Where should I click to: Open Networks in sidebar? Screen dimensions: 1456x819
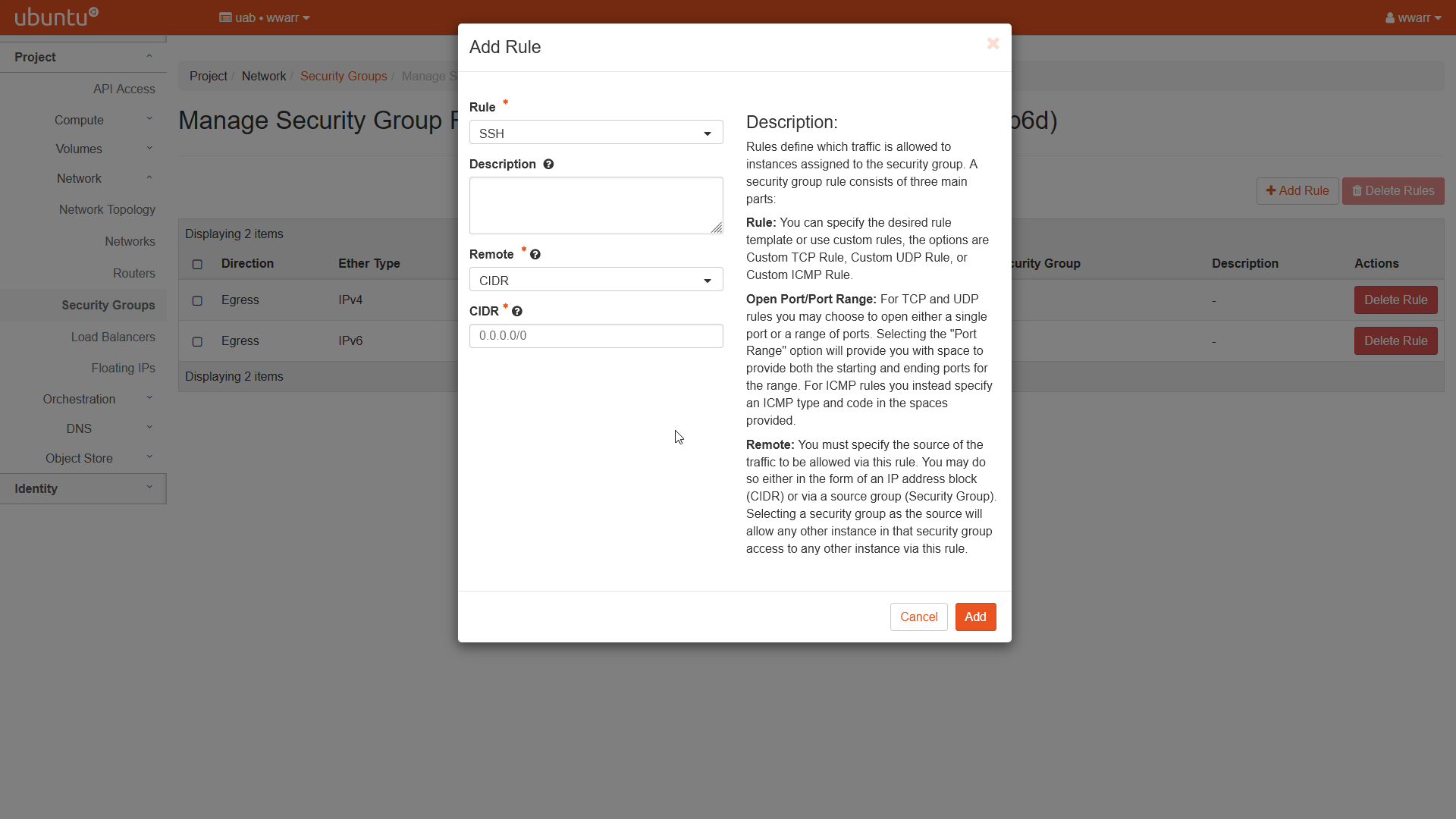coord(130,241)
